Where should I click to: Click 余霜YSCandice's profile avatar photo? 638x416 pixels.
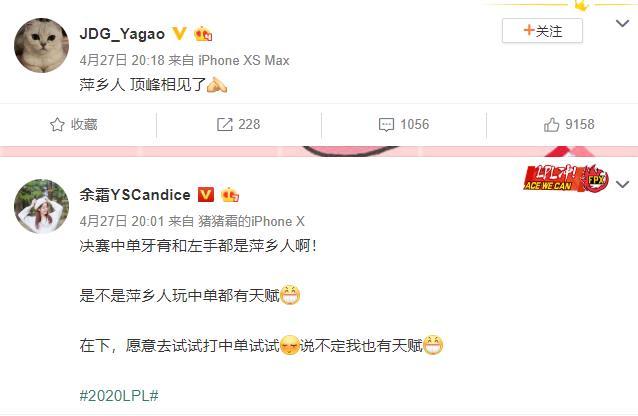tap(42, 206)
